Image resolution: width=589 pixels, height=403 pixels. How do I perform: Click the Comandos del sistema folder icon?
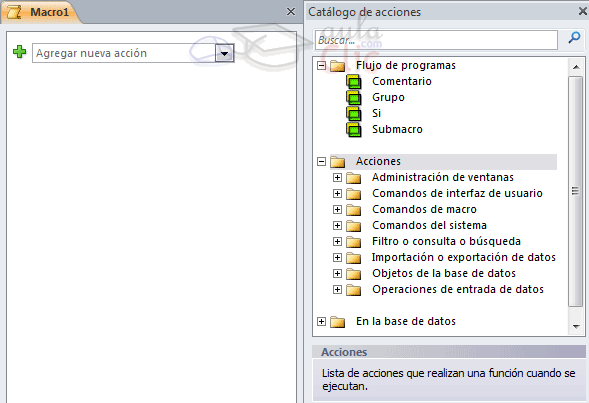click(353, 226)
